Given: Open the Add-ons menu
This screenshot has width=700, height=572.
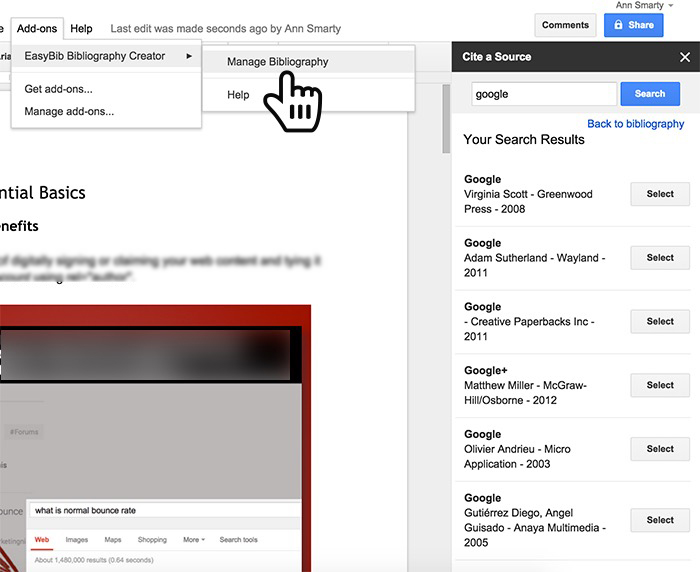Looking at the screenshot, I should 37,29.
